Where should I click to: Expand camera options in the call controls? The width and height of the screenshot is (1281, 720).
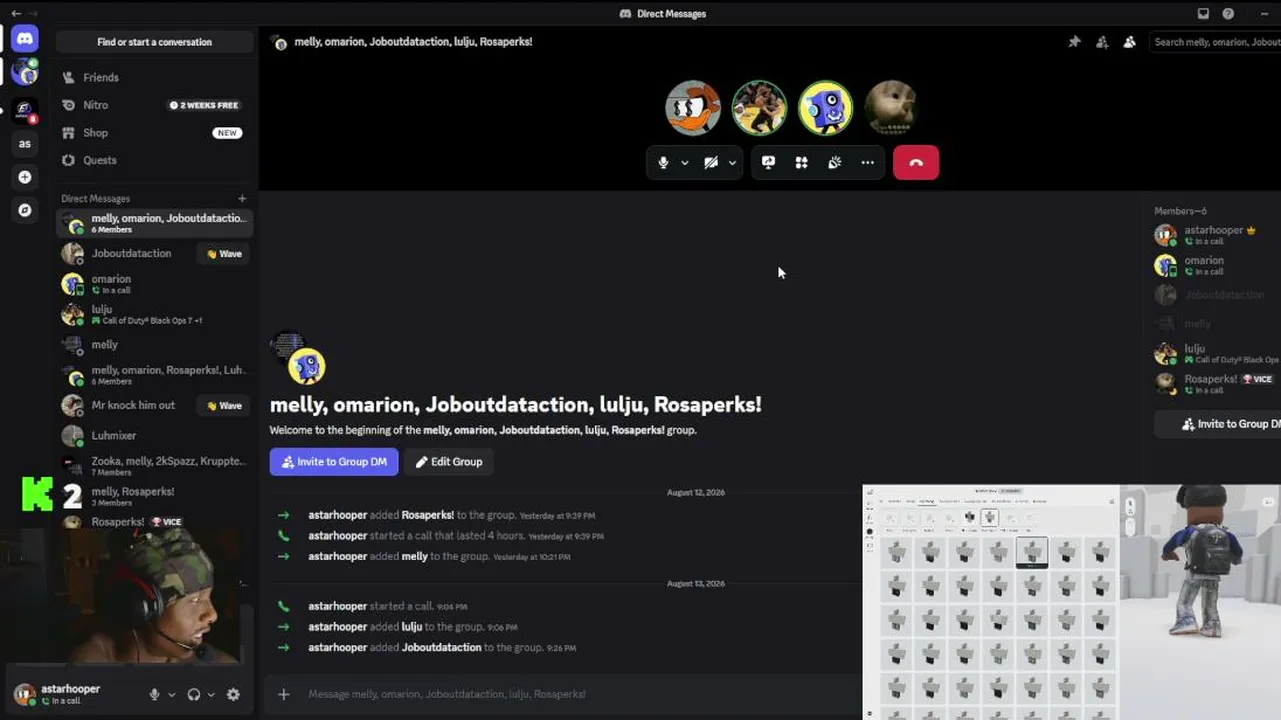click(x=732, y=163)
